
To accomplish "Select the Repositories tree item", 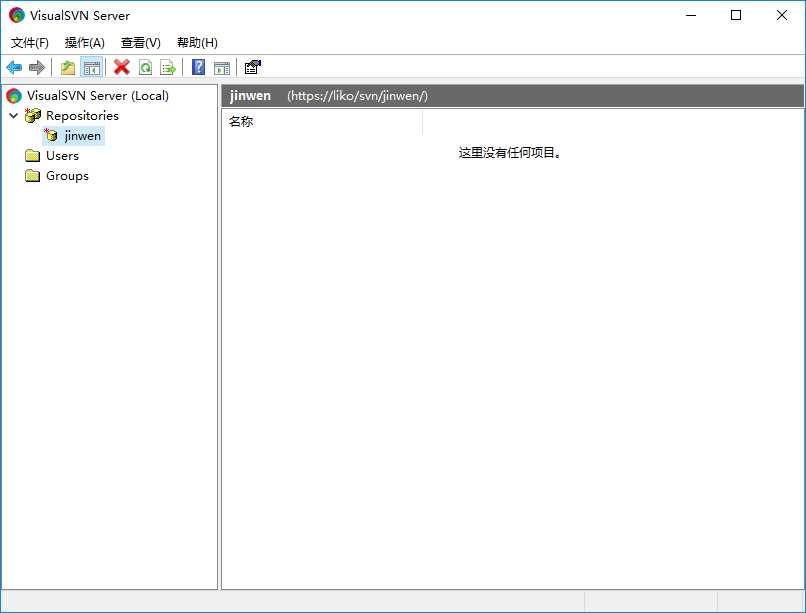I will (x=82, y=116).
